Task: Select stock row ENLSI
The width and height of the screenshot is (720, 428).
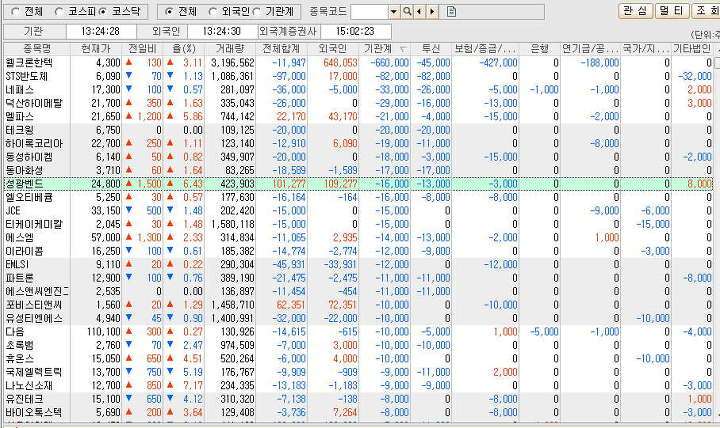Action: (358, 265)
